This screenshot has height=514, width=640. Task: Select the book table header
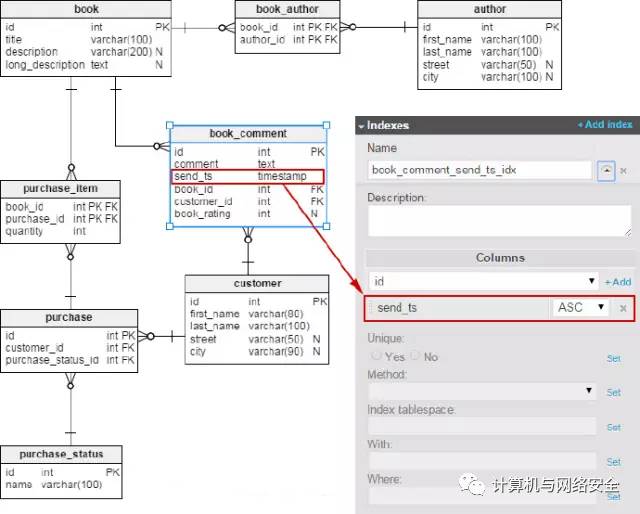click(86, 9)
